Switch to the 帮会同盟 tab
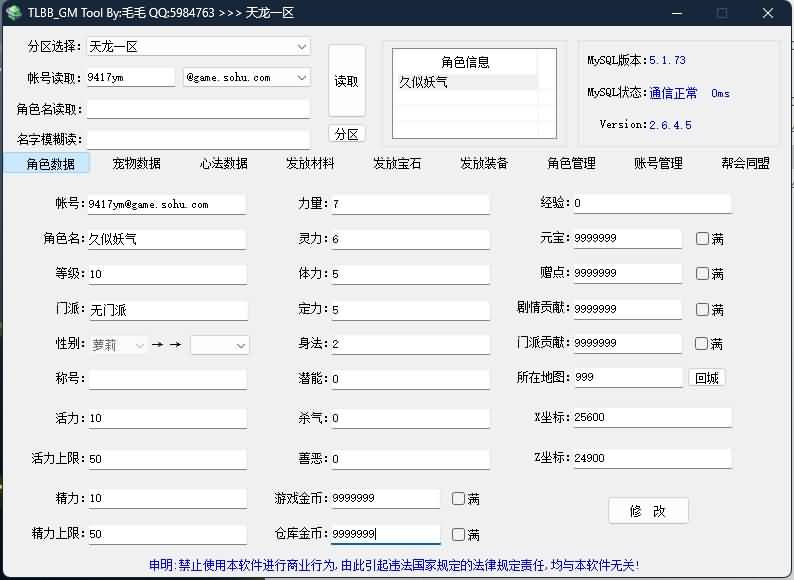794x580 pixels. [745, 164]
